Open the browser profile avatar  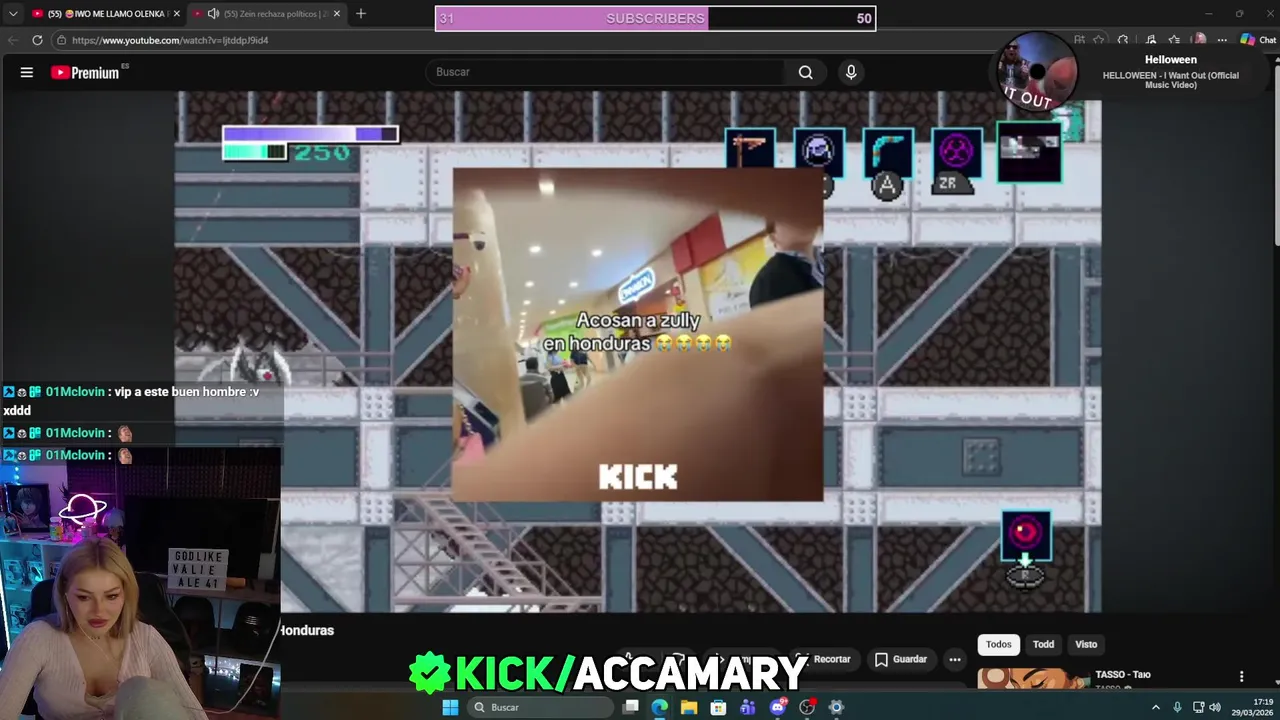pos(1199,40)
